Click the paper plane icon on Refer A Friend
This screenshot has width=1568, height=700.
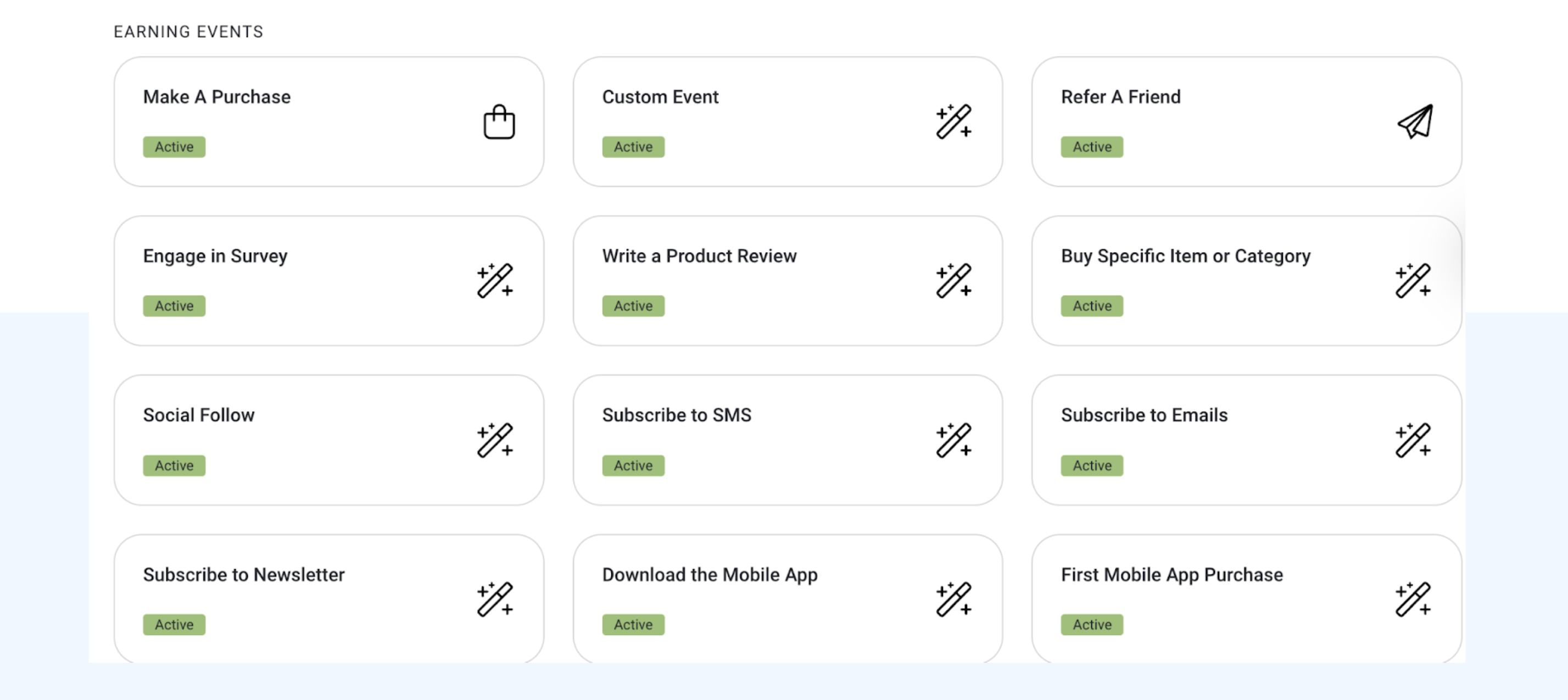pyautogui.click(x=1415, y=122)
